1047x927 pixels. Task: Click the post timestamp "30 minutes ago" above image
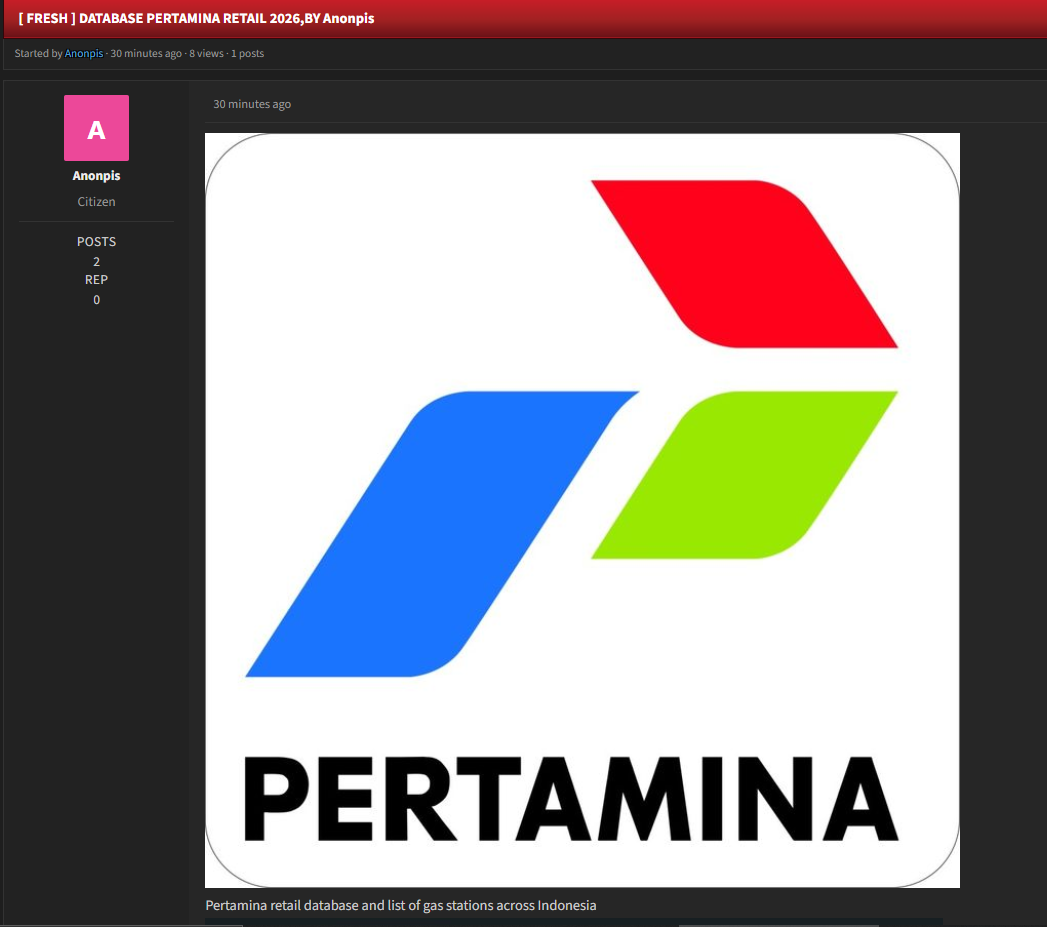(252, 104)
